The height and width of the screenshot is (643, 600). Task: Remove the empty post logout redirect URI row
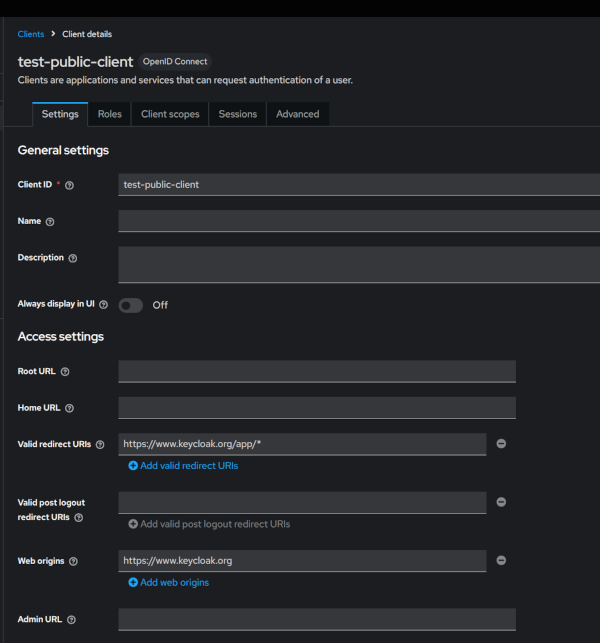(x=501, y=502)
